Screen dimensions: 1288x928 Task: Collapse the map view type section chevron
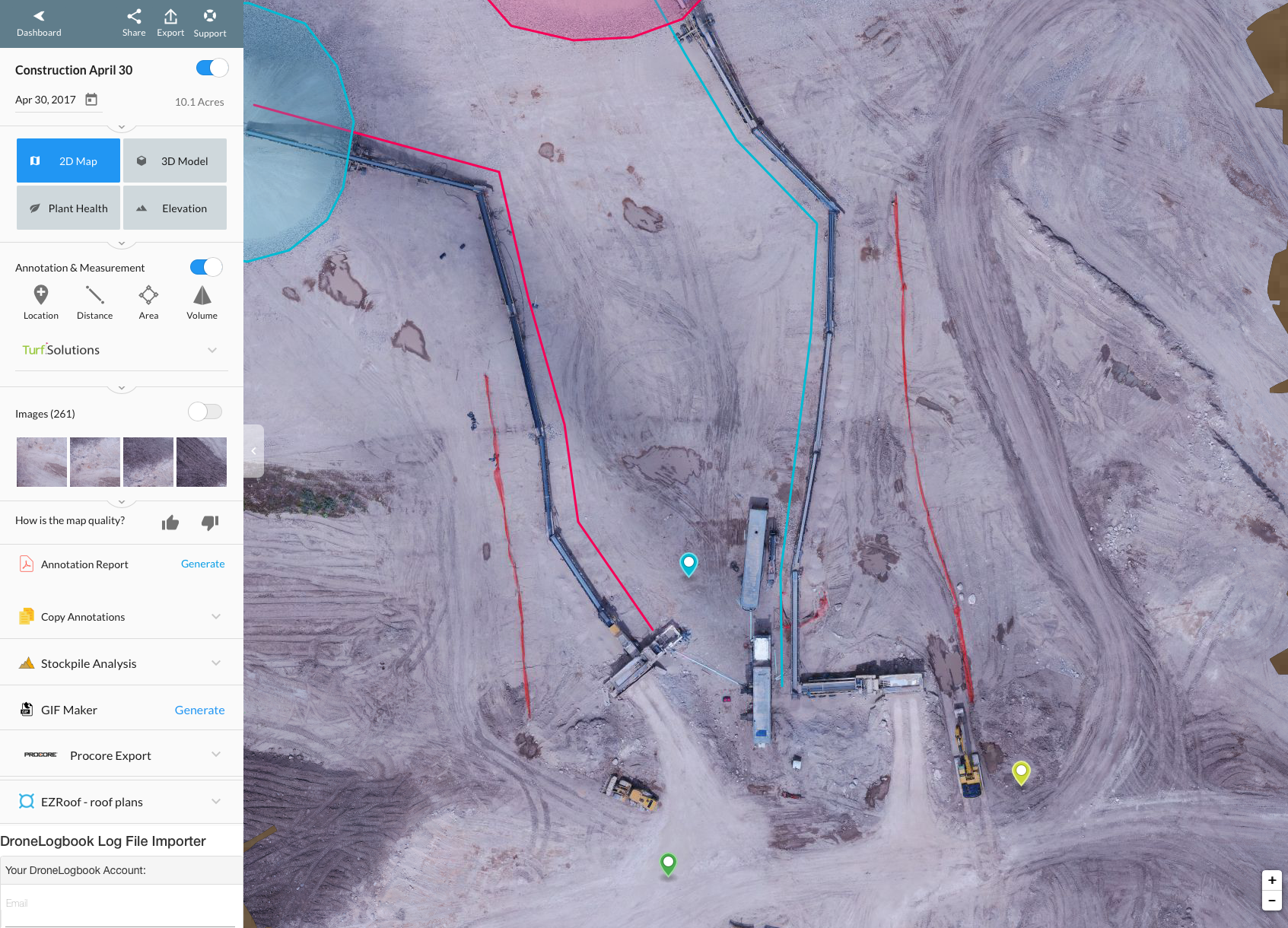[122, 243]
